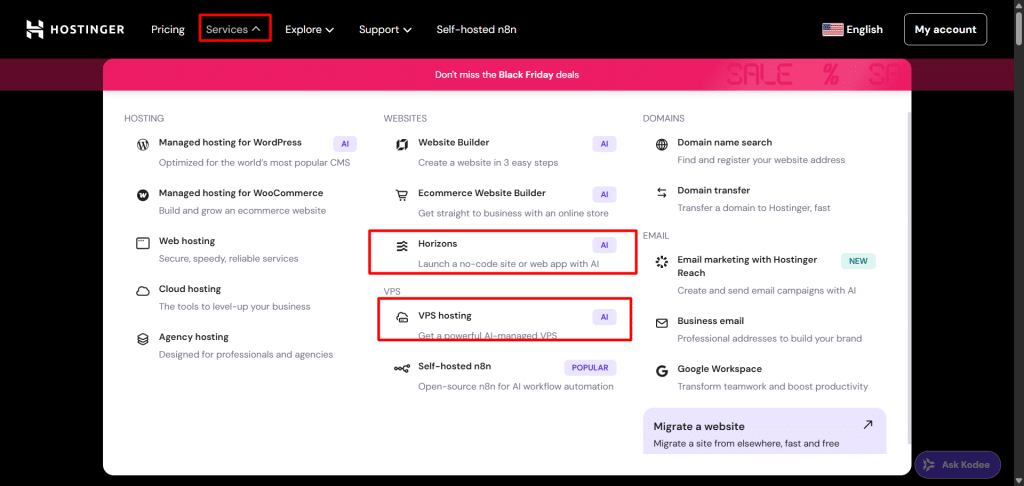Click the DOMAINS section heading
Screen dimensions: 1024x486
[x=664, y=118]
